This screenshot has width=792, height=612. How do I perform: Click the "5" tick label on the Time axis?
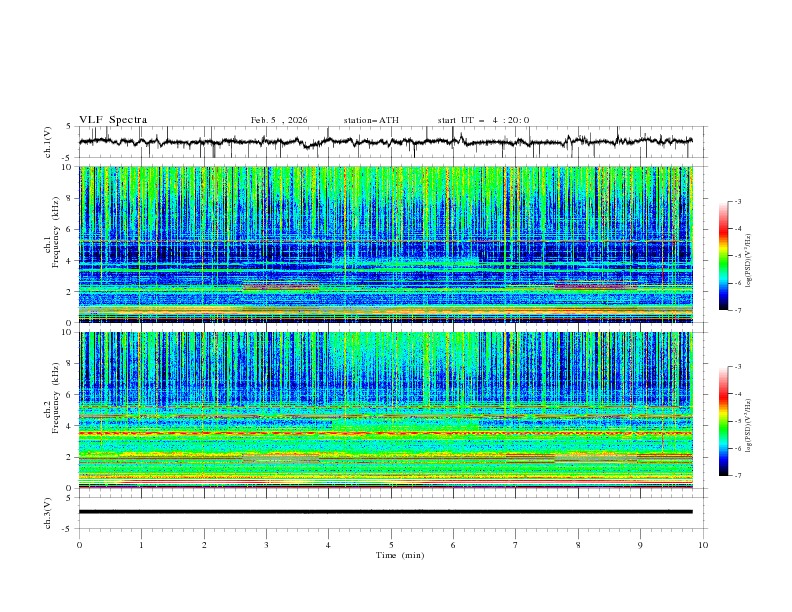point(391,545)
